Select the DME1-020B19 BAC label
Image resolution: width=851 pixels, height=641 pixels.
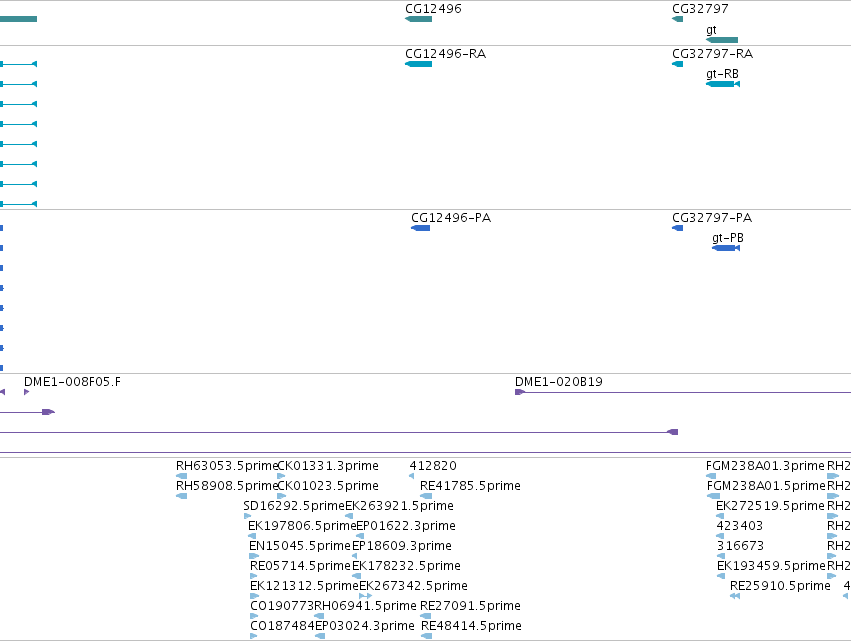click(x=559, y=382)
